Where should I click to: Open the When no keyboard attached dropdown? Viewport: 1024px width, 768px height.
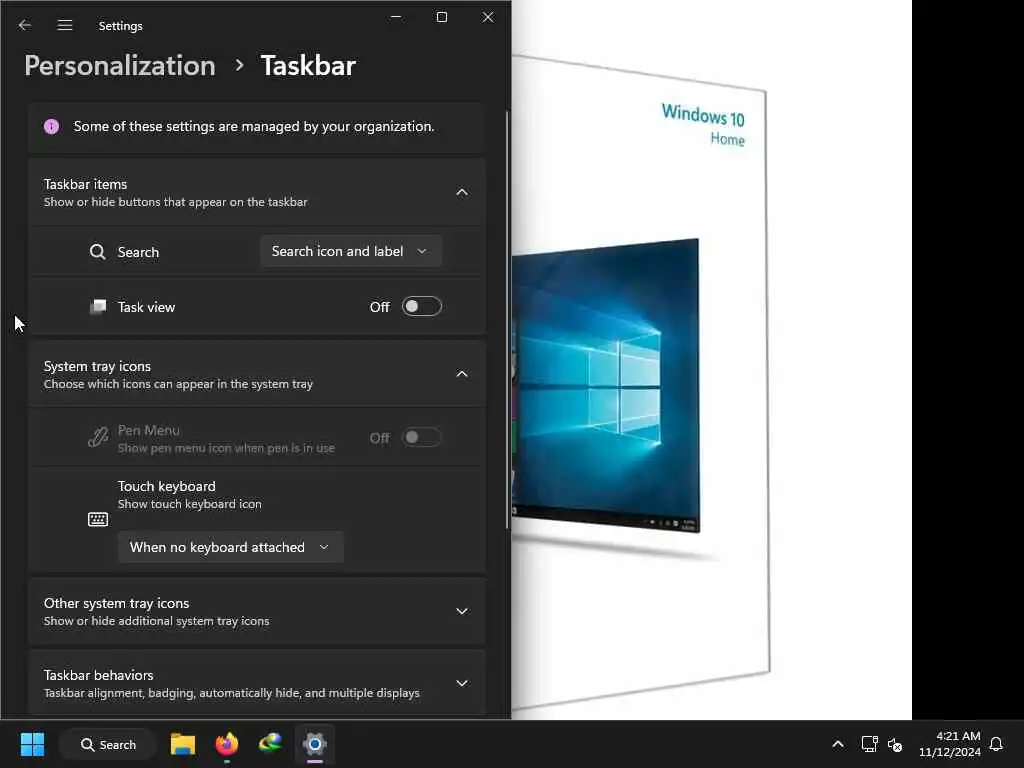point(231,547)
